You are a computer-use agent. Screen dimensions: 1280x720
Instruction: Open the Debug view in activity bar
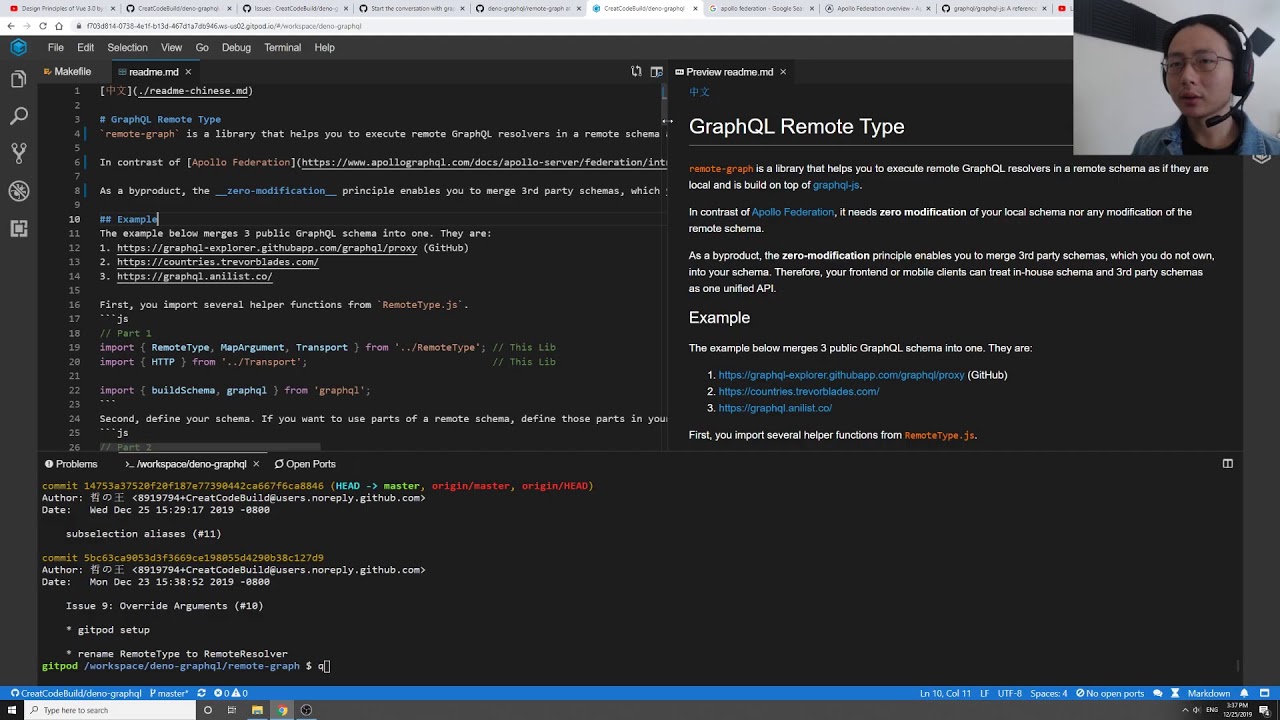point(18,190)
